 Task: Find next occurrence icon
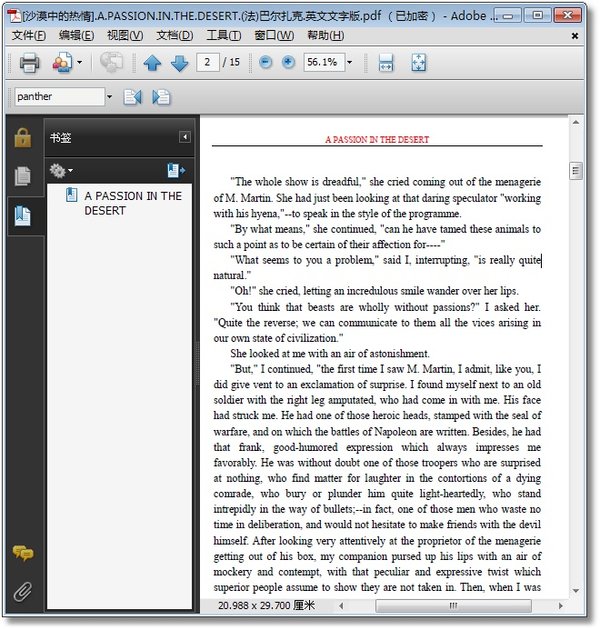[x=161, y=97]
